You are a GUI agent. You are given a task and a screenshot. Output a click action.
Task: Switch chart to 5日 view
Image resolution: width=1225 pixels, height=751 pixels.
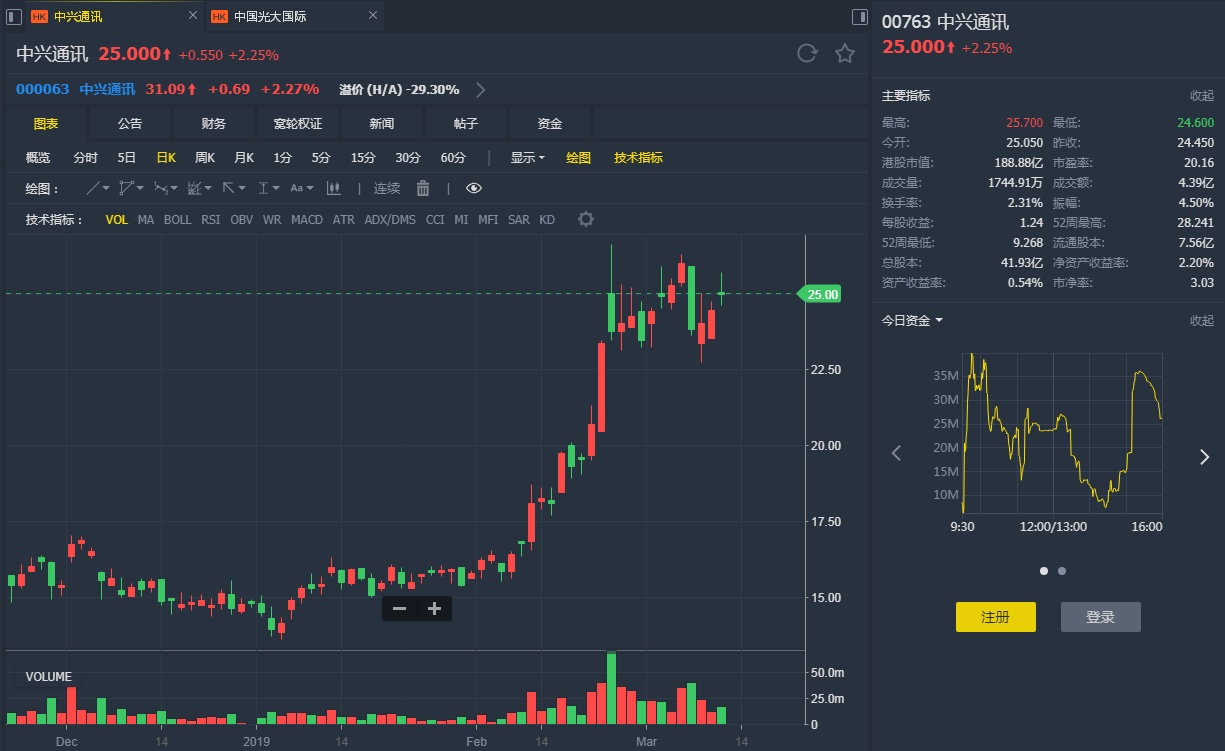click(x=127, y=158)
